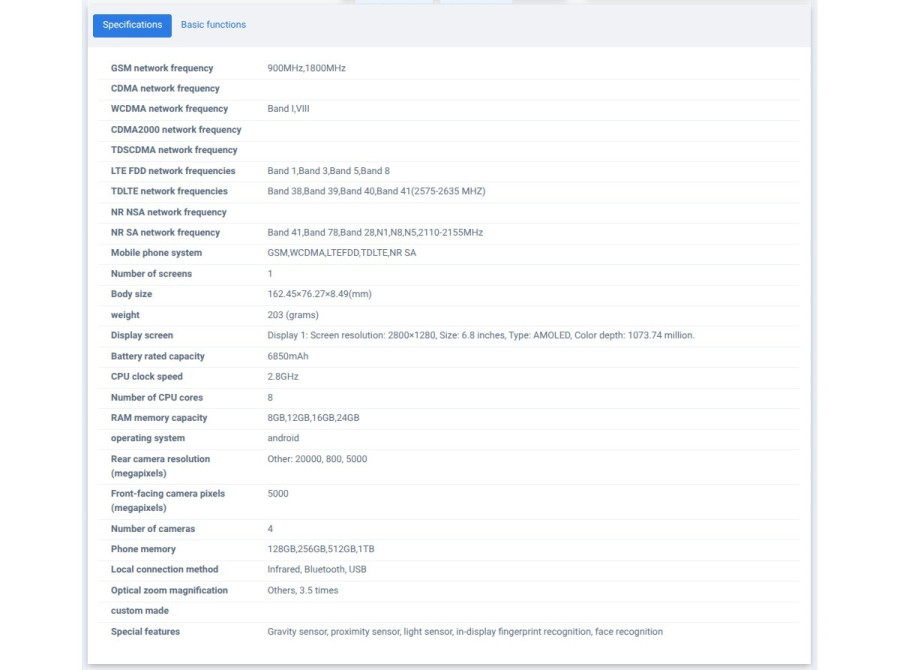Select the TDLTE band list value
900x670 pixels.
click(x=376, y=191)
